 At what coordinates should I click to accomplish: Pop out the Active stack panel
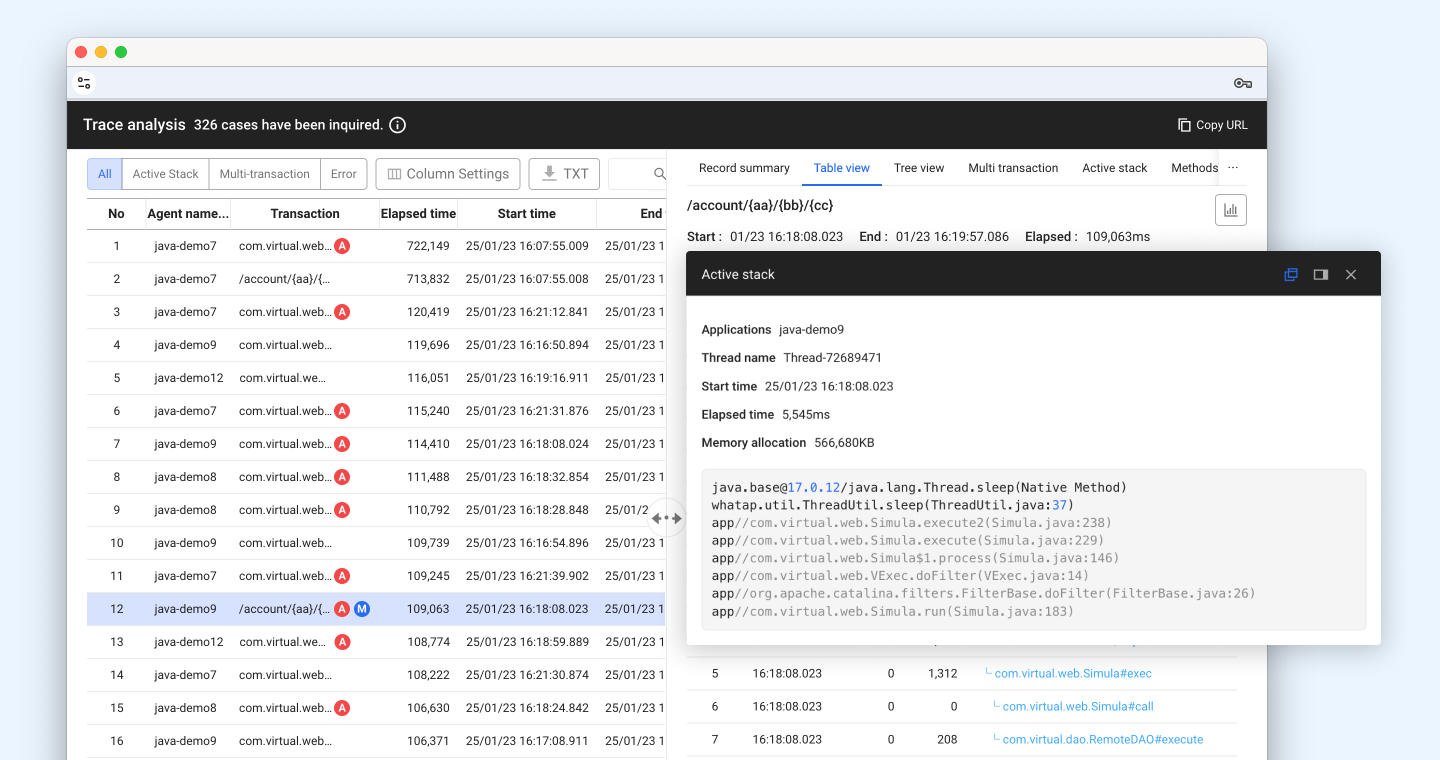pos(1290,274)
